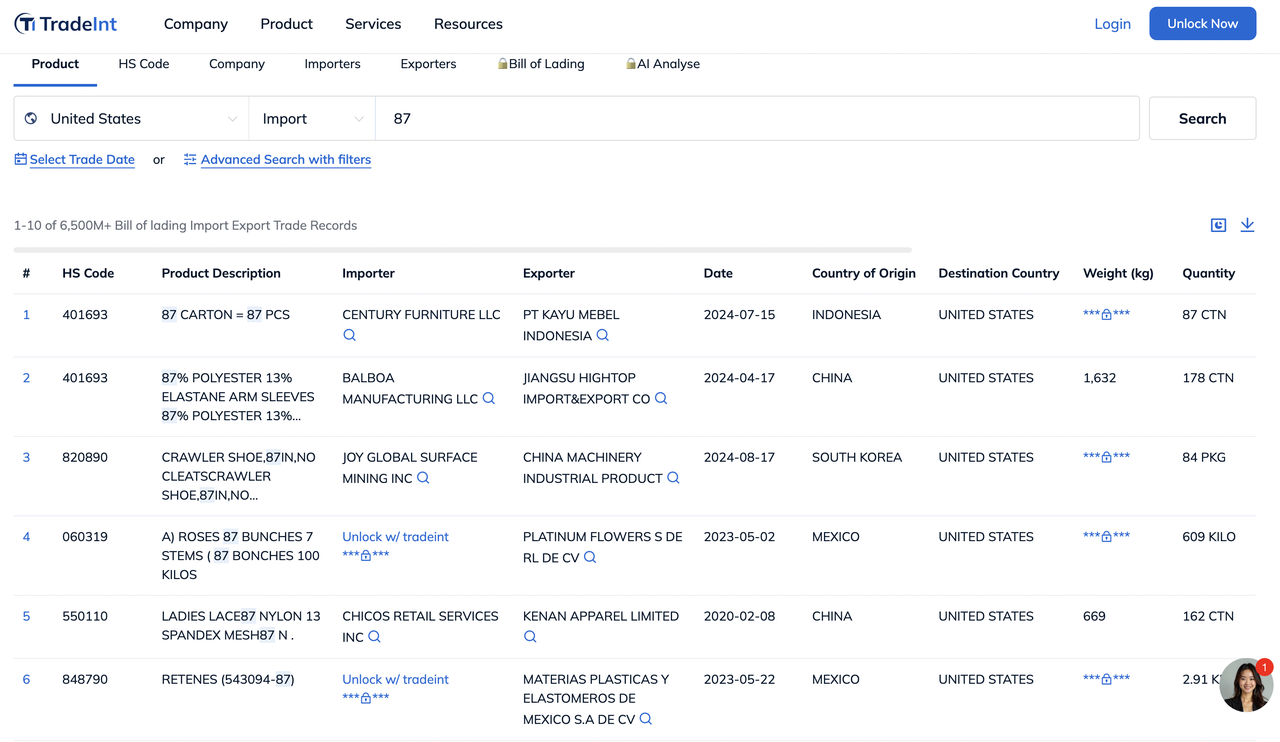The width and height of the screenshot is (1280, 742).
Task: Select the locked Bill of Lading tab
Action: [541, 64]
